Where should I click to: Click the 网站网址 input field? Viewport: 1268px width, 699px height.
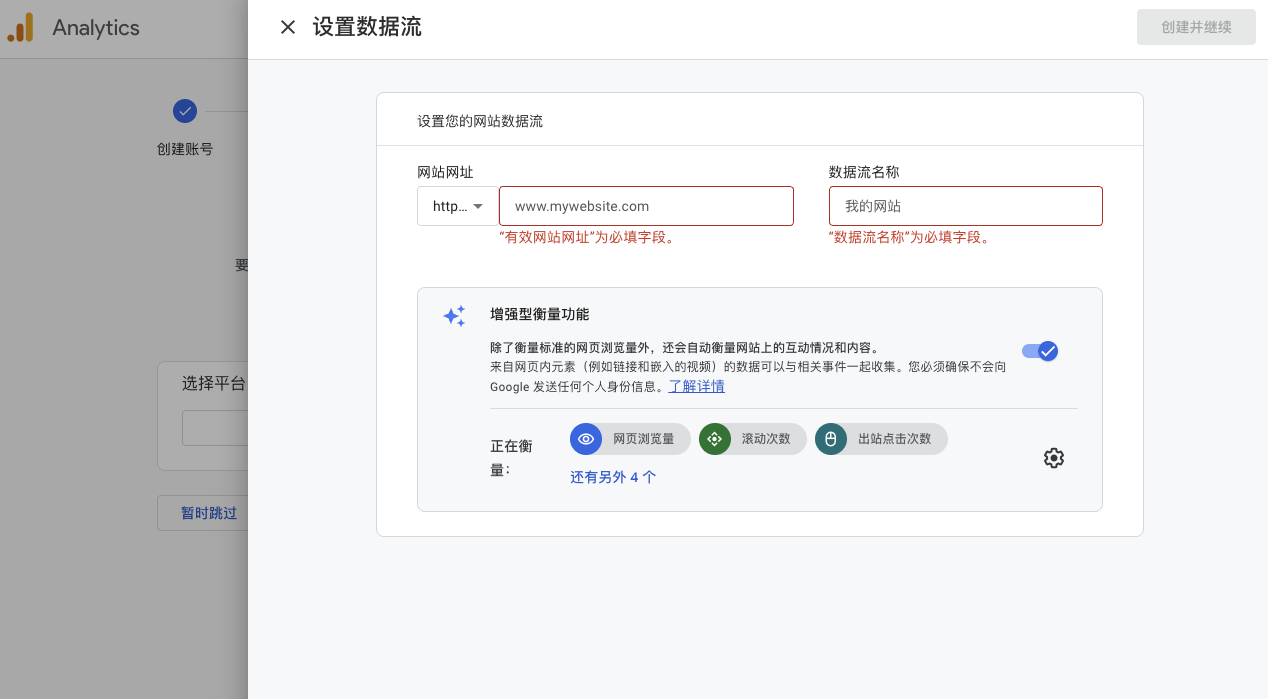646,206
